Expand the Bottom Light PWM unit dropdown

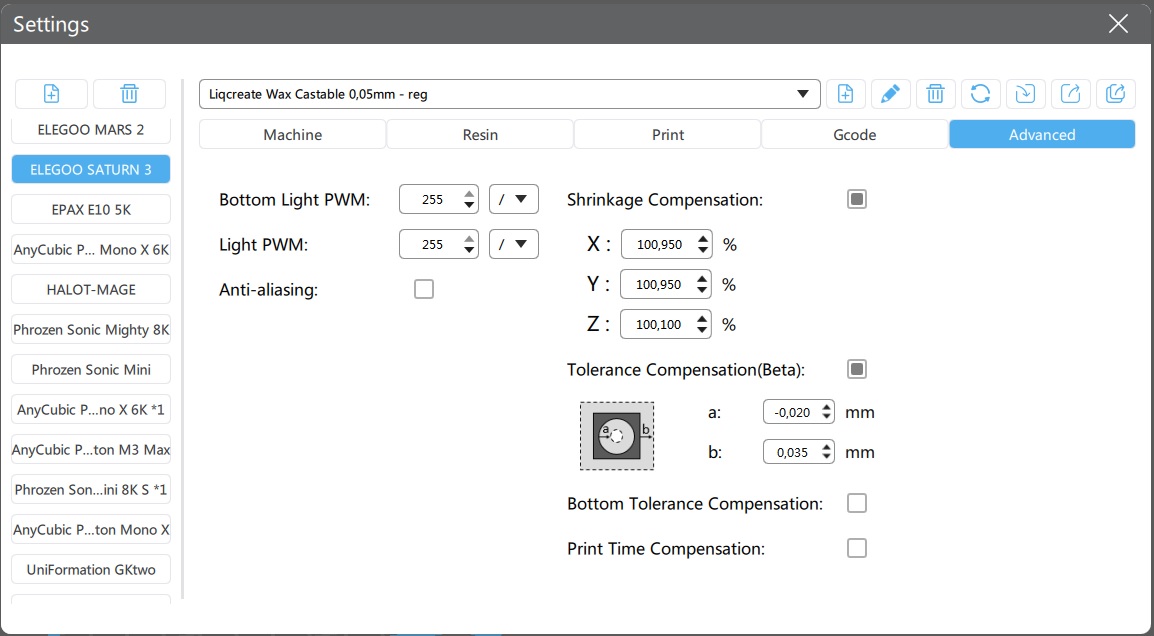[x=513, y=199]
